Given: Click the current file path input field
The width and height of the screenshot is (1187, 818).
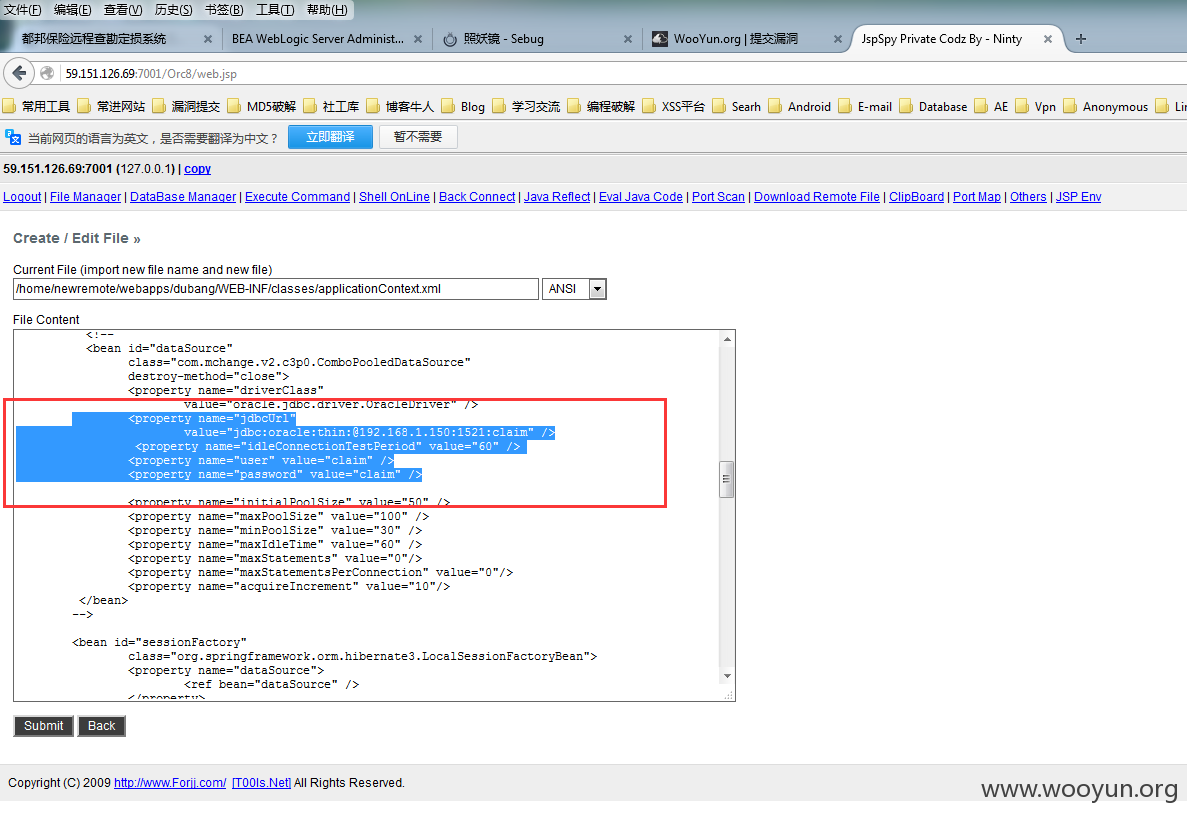Looking at the screenshot, I should [x=276, y=289].
